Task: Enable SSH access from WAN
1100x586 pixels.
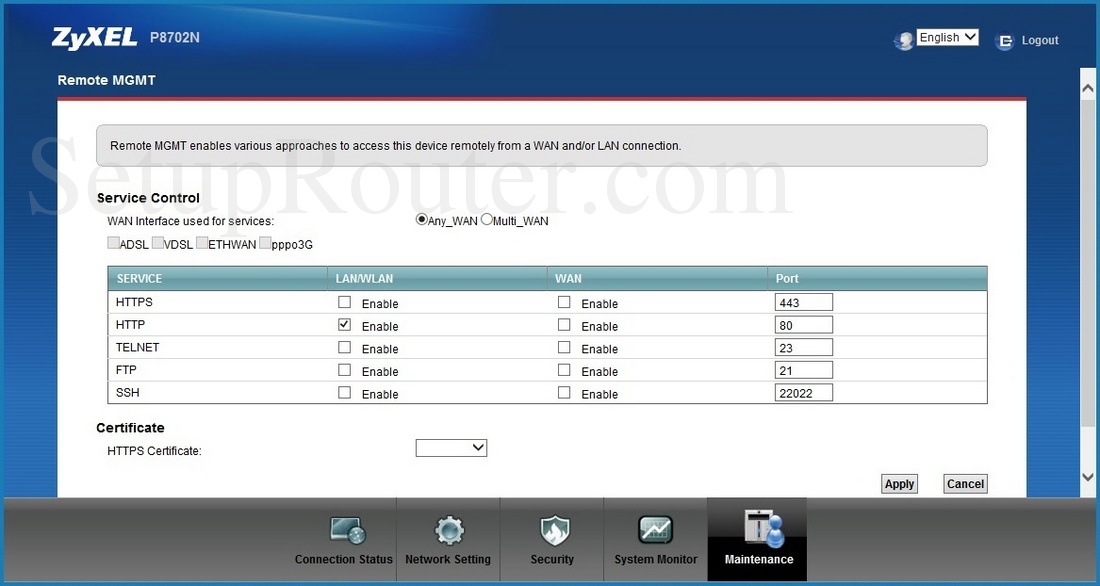Action: 564,392
